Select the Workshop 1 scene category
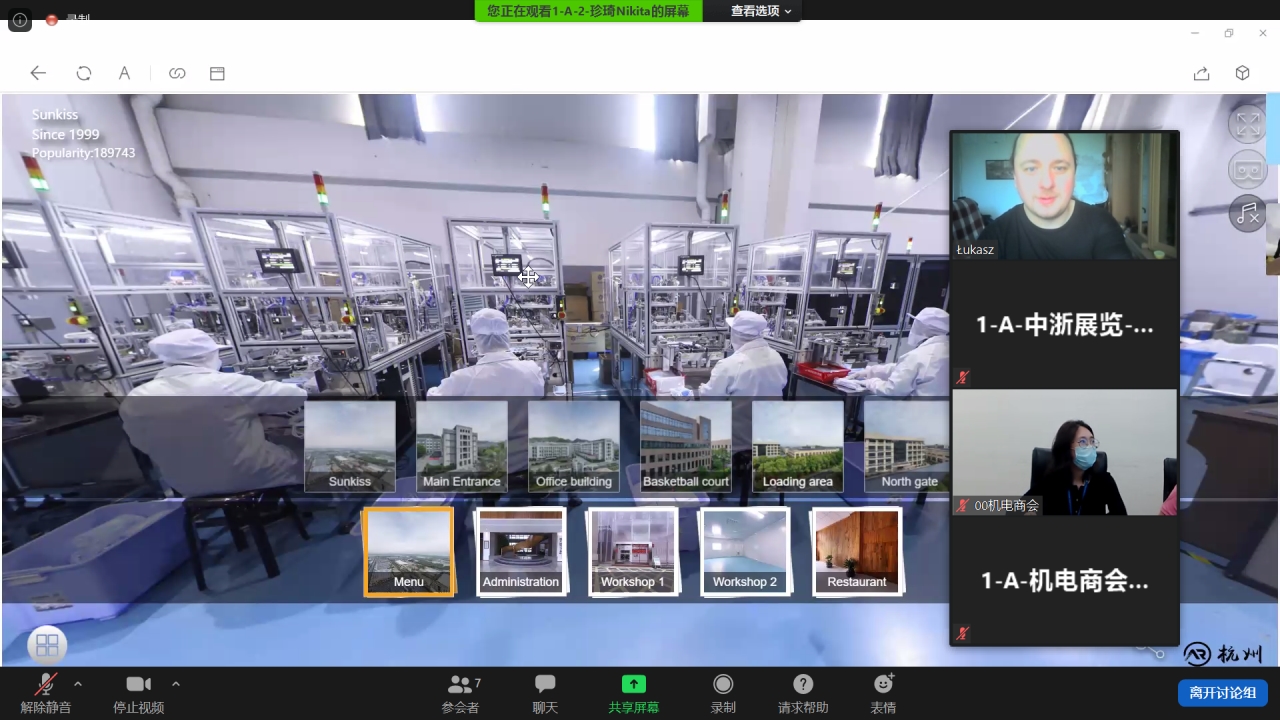 [x=632, y=551]
